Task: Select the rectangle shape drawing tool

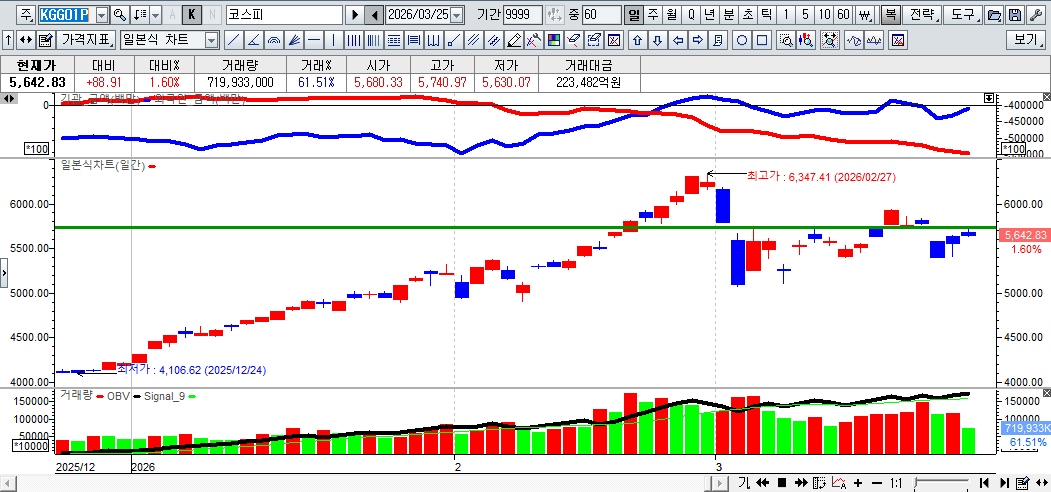Action: tap(762, 41)
